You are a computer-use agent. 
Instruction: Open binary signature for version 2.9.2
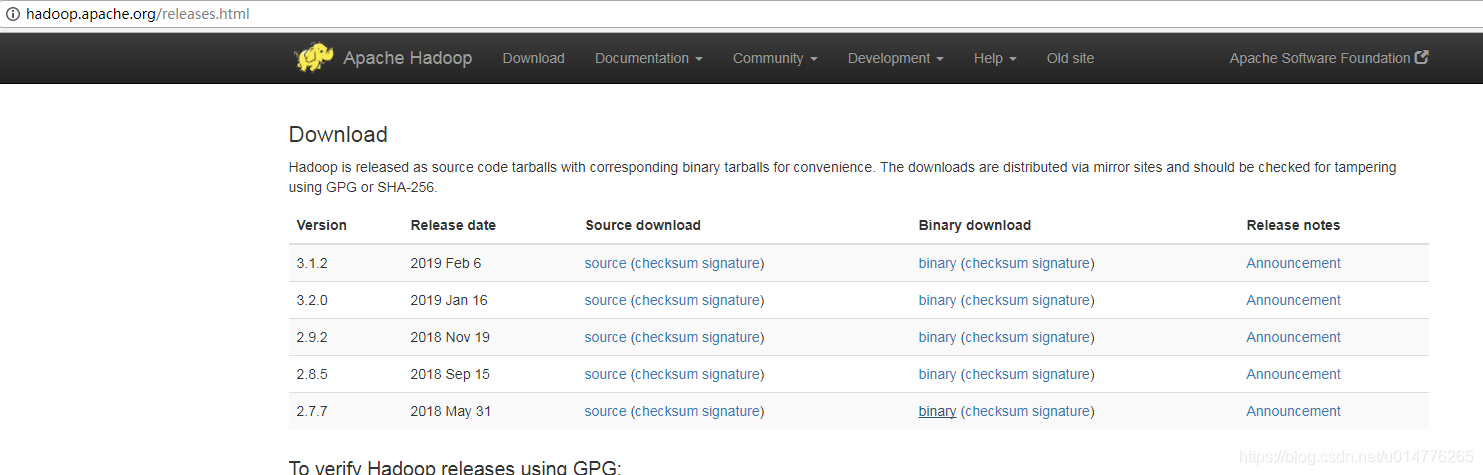(x=1060, y=337)
